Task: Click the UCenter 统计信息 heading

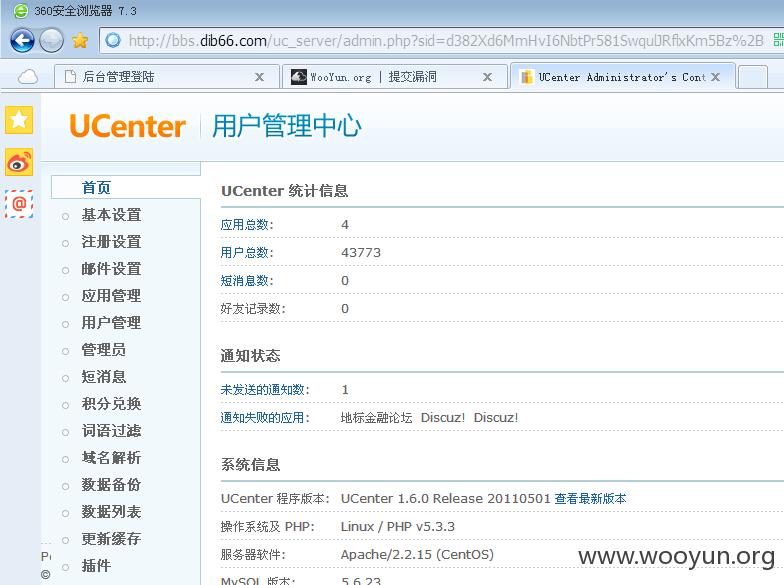Action: coord(284,191)
